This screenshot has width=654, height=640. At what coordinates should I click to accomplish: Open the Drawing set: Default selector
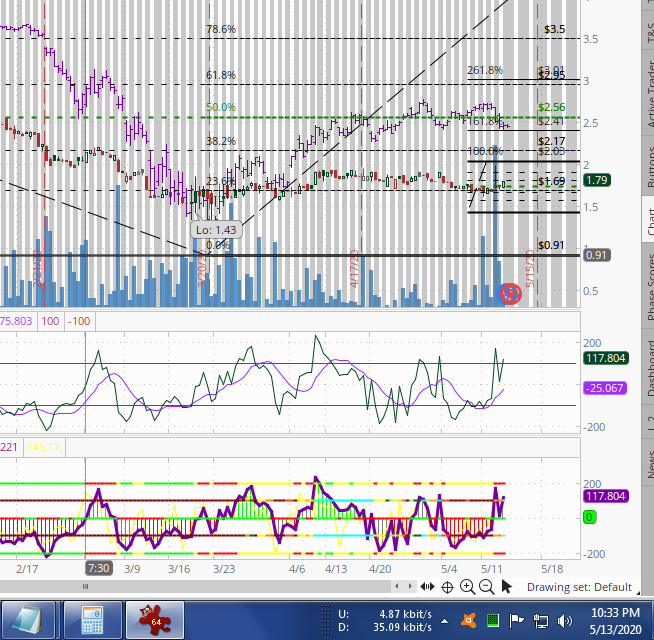(579, 587)
